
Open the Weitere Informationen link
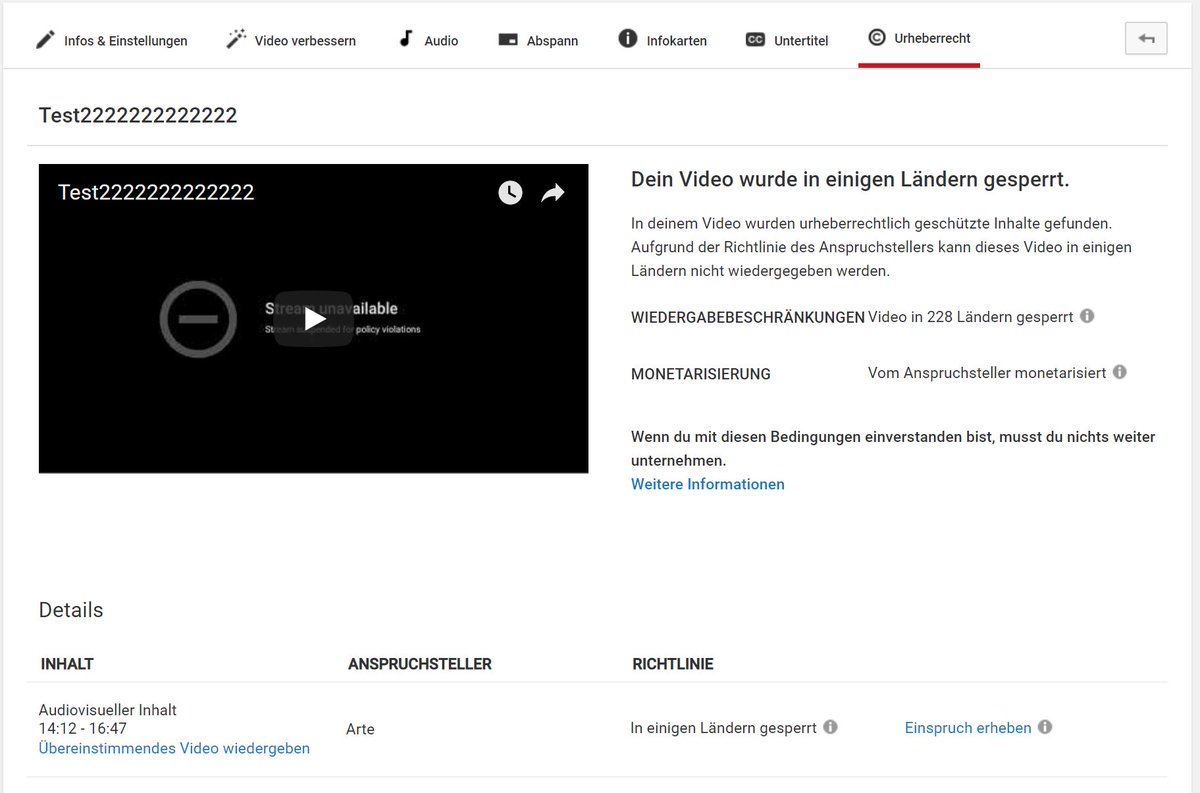[x=707, y=484]
